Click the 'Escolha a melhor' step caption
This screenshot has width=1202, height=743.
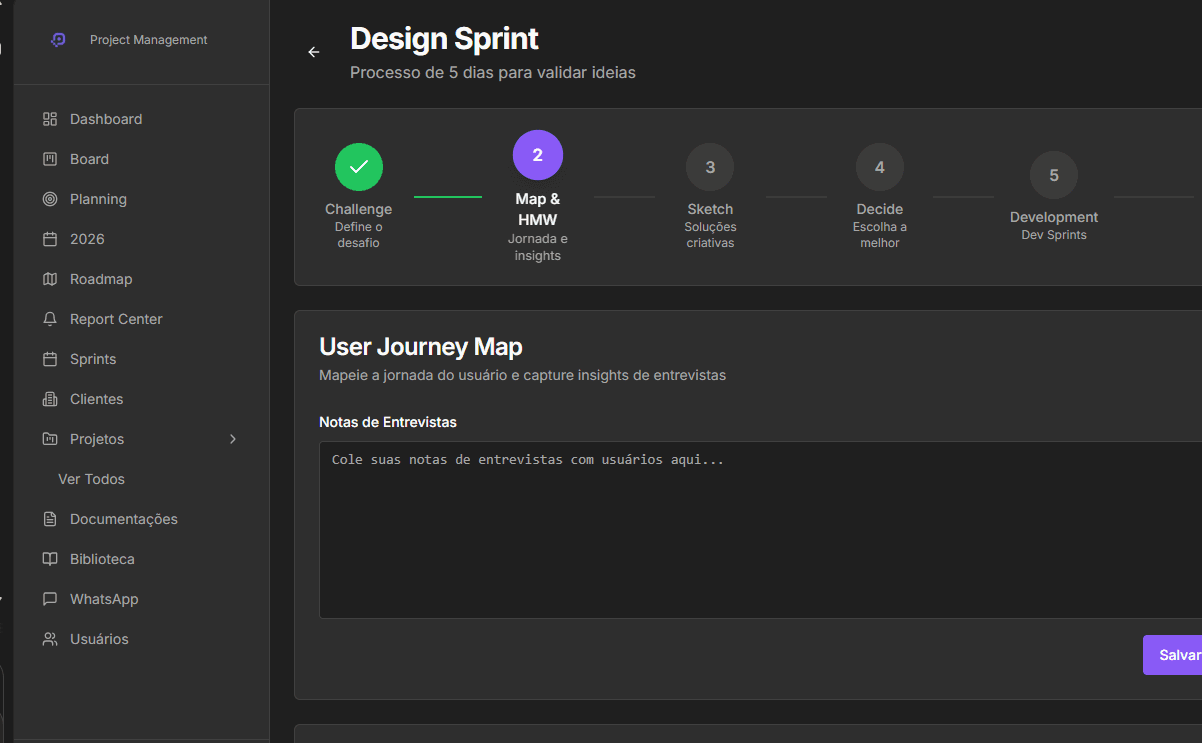[880, 235]
